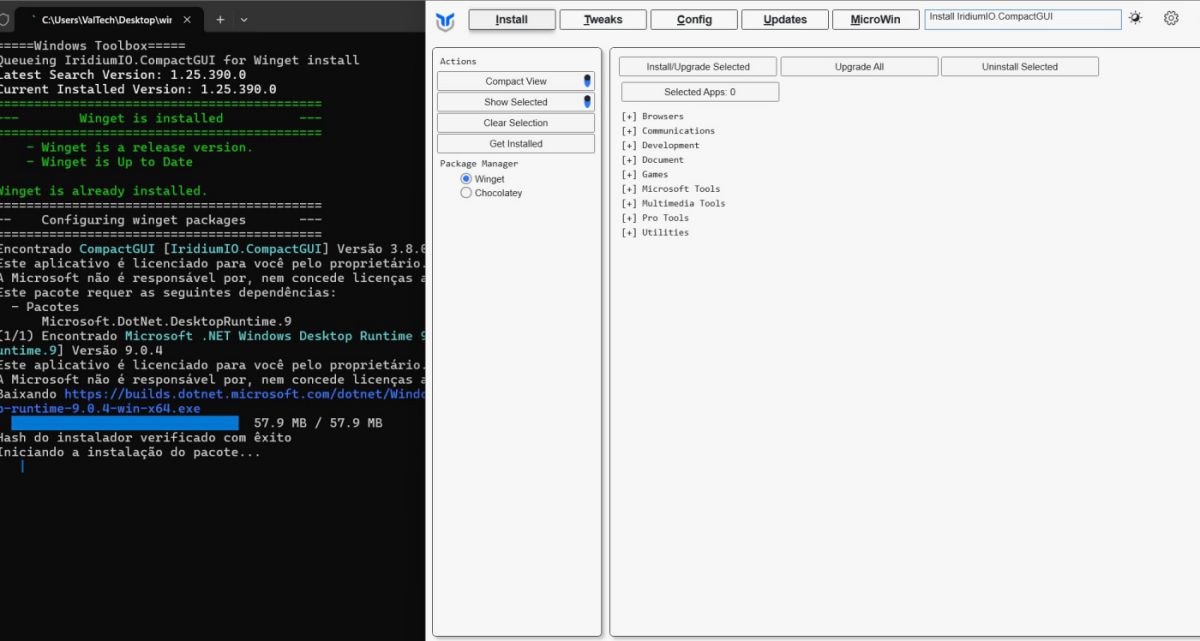Open a new terminal tab with plus
Viewport: 1200px width, 641px height.
click(x=220, y=19)
